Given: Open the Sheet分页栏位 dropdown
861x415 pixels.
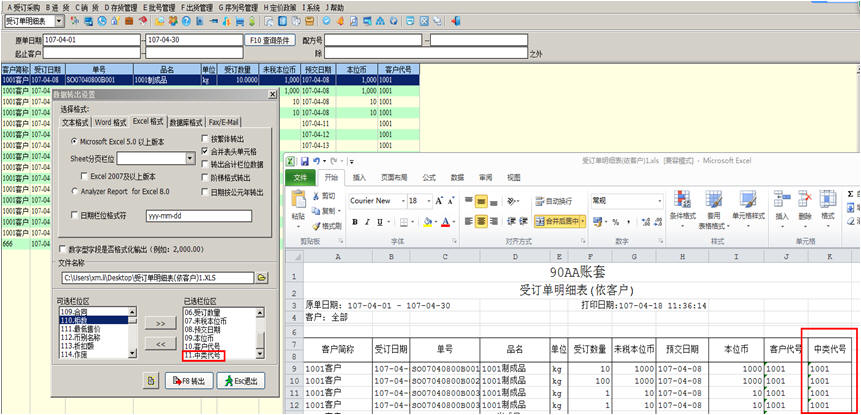Looking at the screenshot, I should click(x=191, y=158).
